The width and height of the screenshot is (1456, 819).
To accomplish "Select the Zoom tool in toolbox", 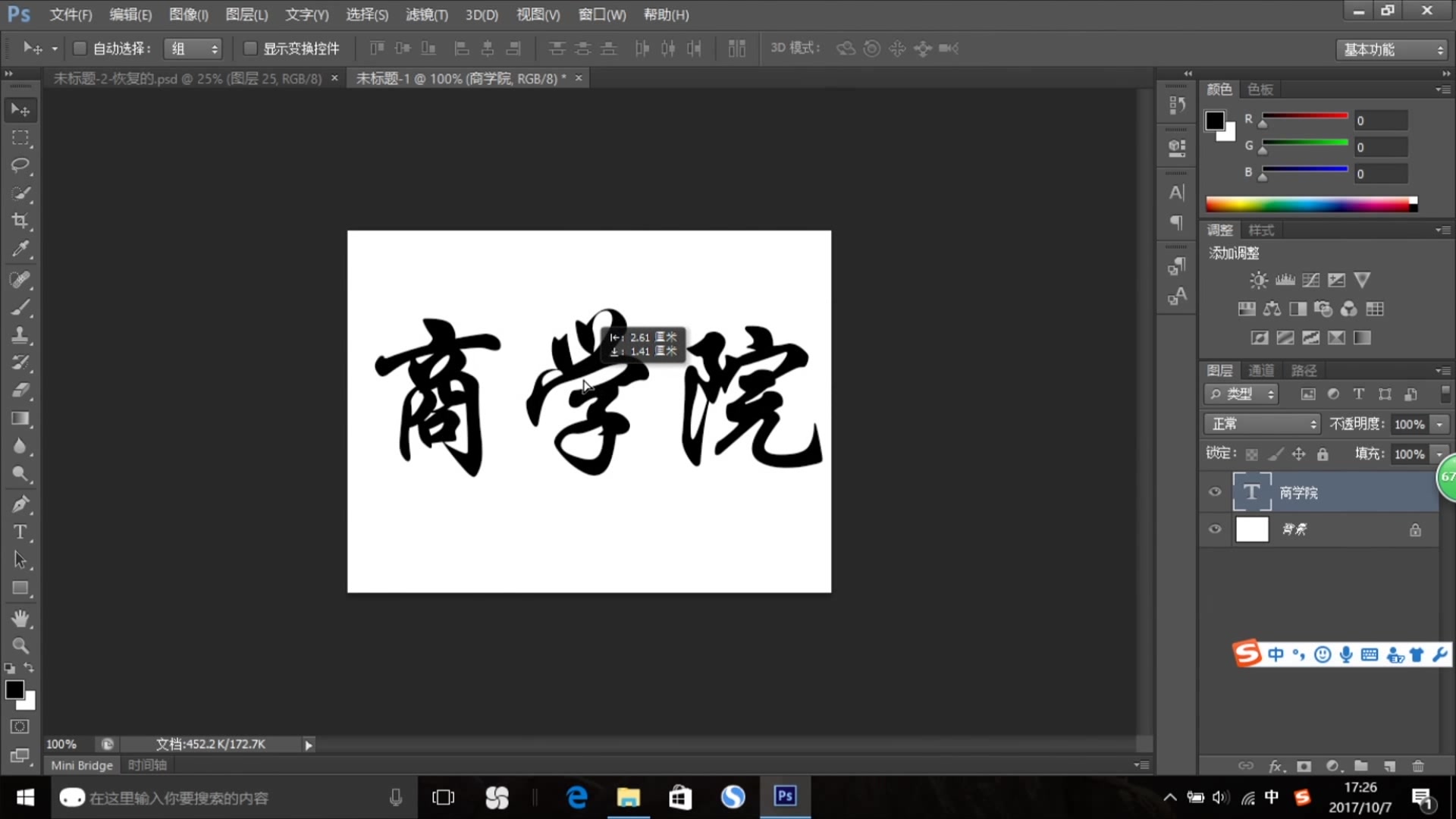I will [20, 646].
